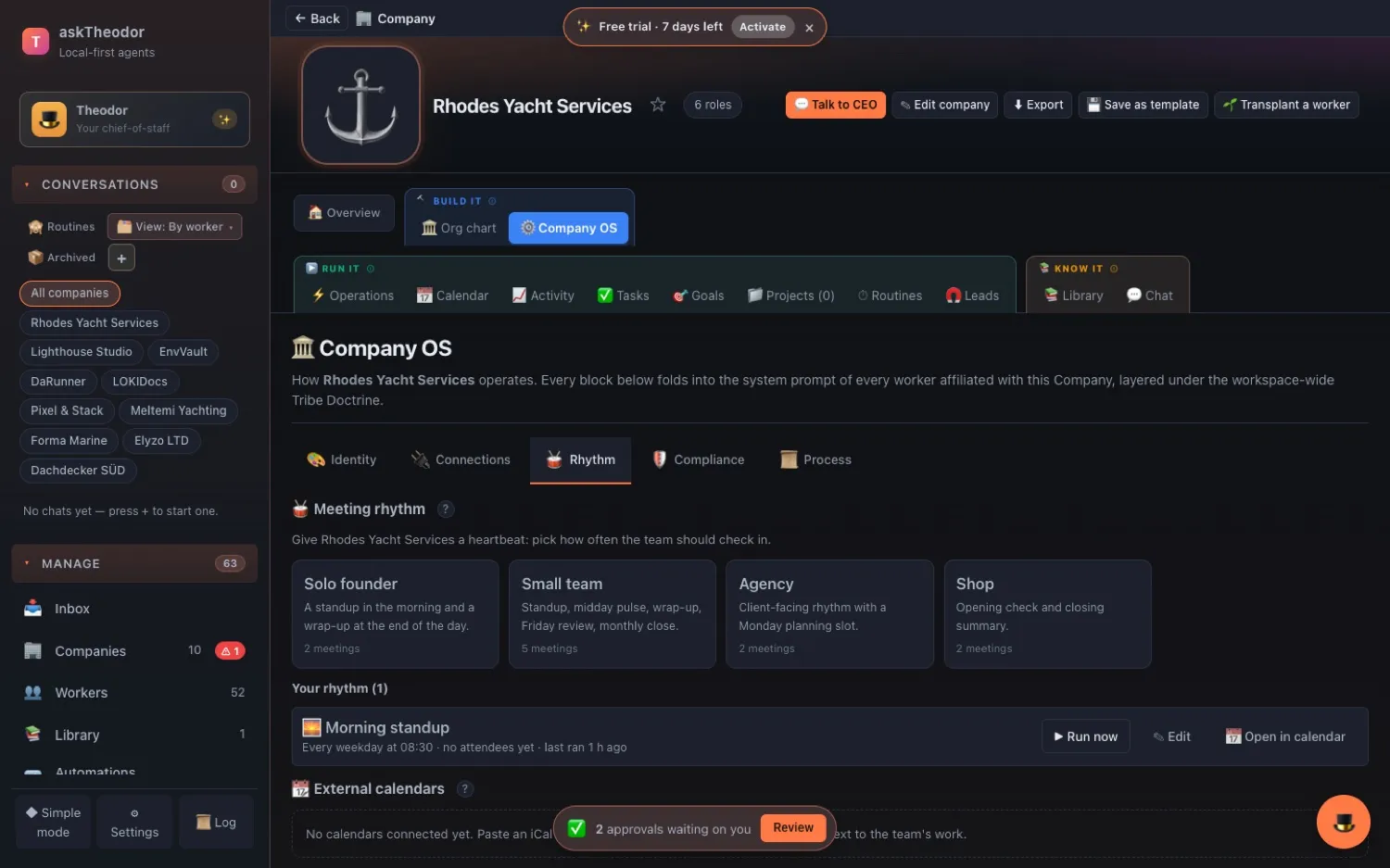Screen dimensions: 1390x868
Task: Click the BUILD IT info icon
Action: 492,201
